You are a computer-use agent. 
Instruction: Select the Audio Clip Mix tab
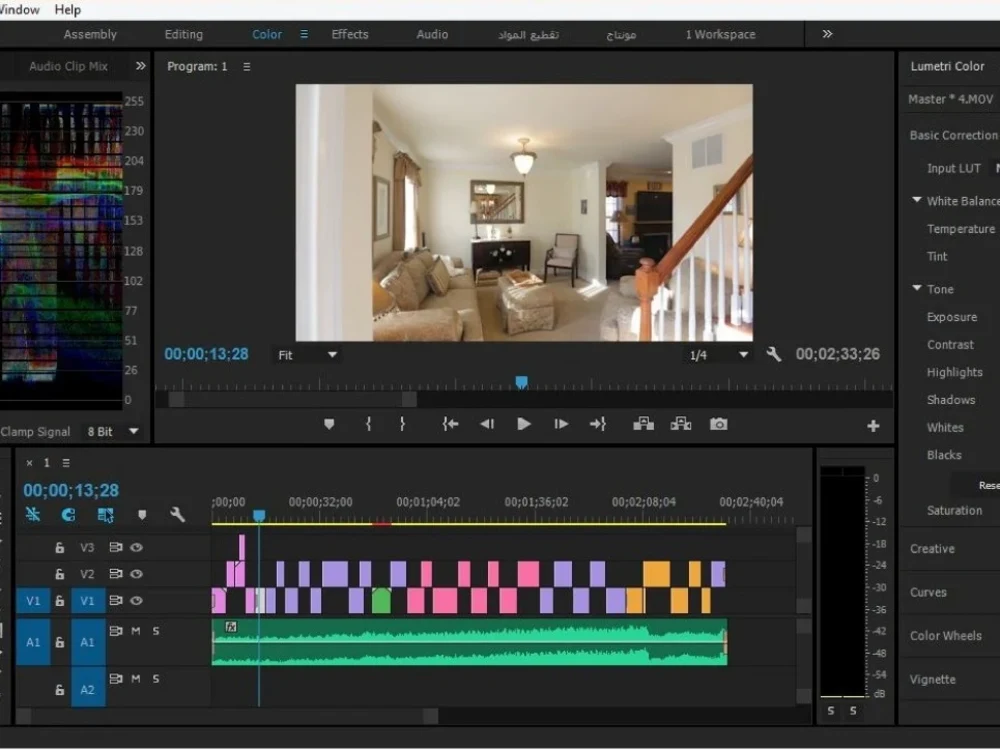(x=68, y=66)
